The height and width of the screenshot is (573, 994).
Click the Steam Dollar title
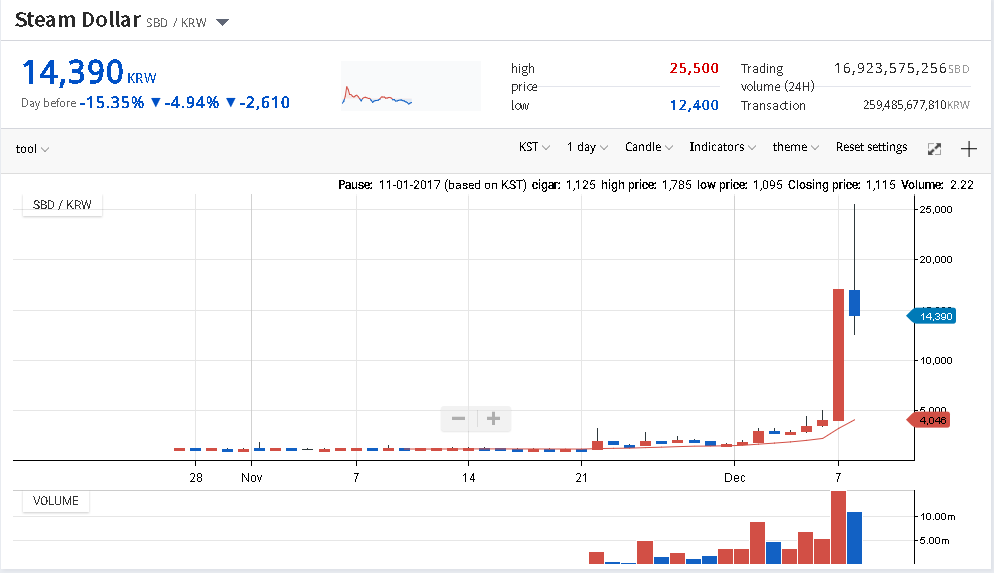77,20
